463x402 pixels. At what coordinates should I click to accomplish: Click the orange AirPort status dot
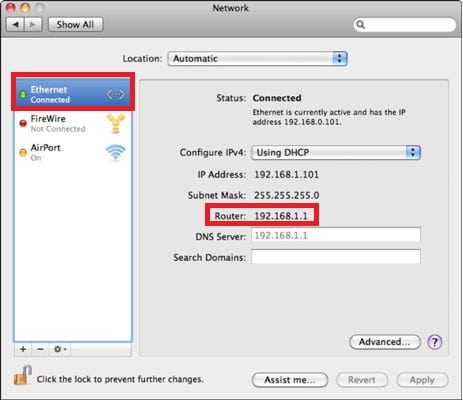coord(23,153)
